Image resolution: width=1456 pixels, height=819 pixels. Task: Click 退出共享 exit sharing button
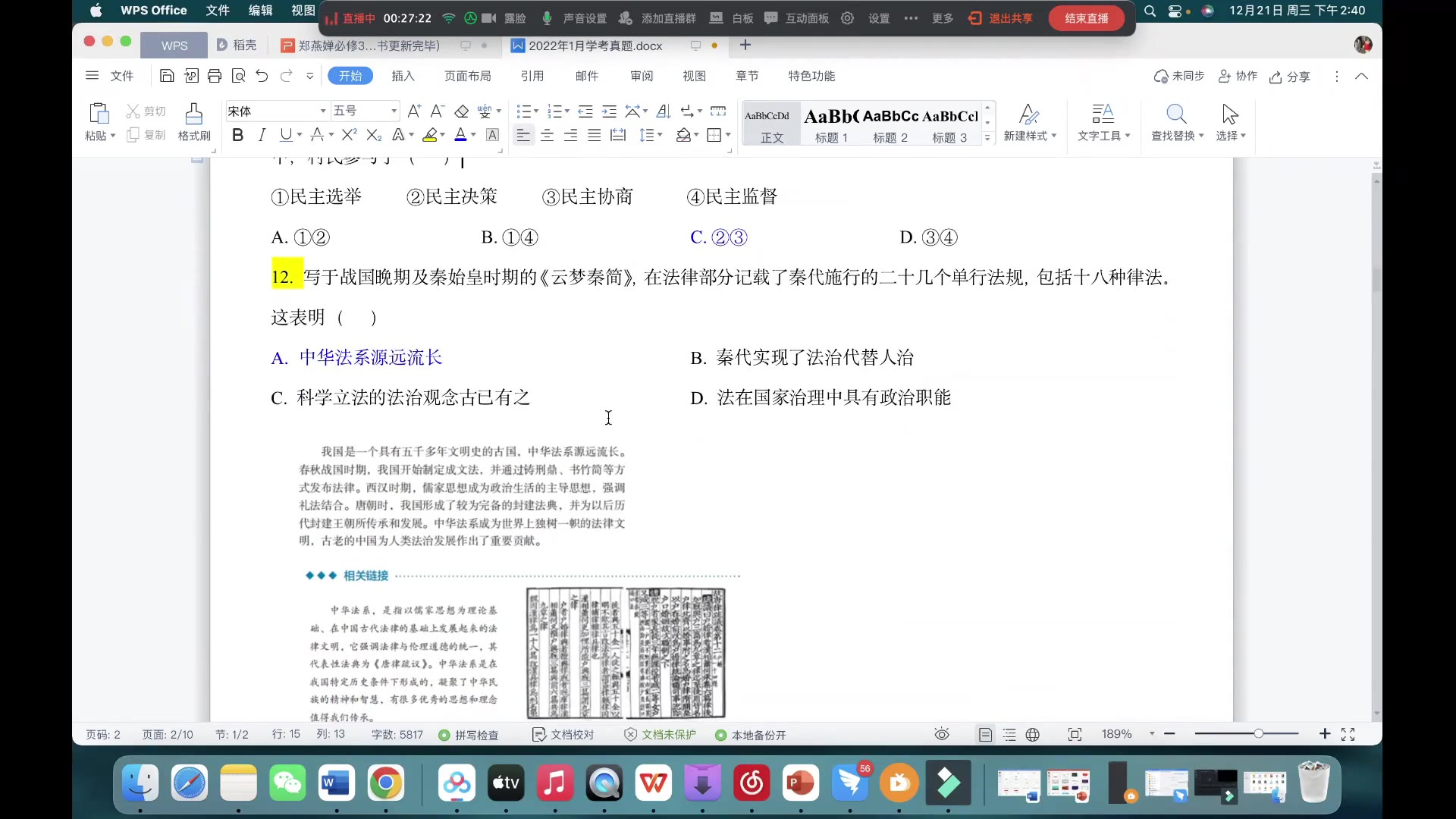[x=1001, y=18]
